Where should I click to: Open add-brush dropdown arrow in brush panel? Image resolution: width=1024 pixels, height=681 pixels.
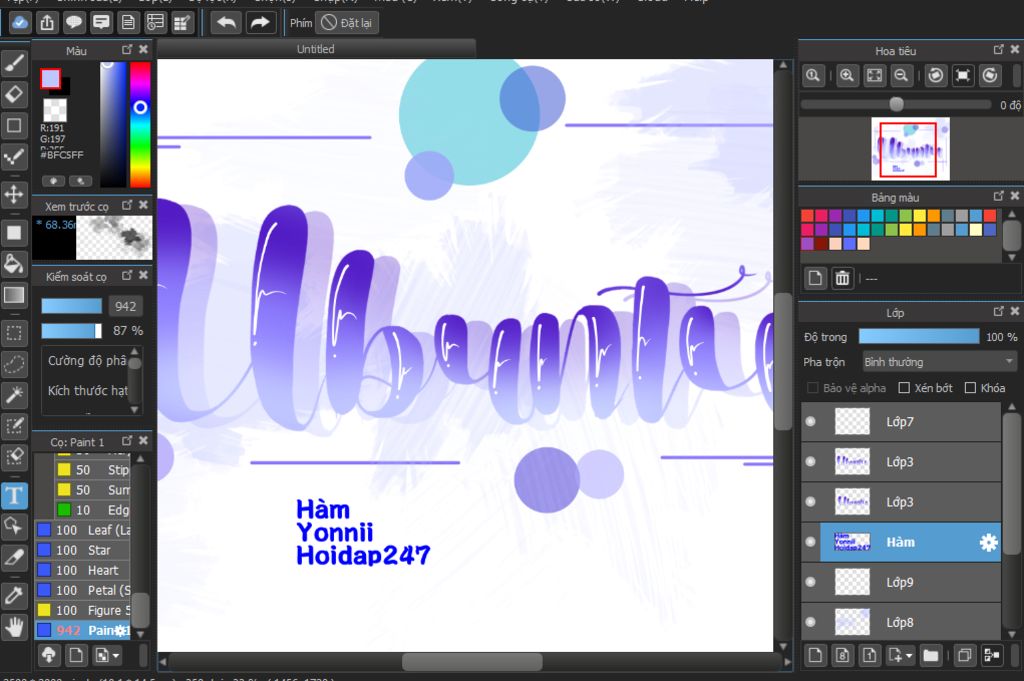(x=116, y=655)
